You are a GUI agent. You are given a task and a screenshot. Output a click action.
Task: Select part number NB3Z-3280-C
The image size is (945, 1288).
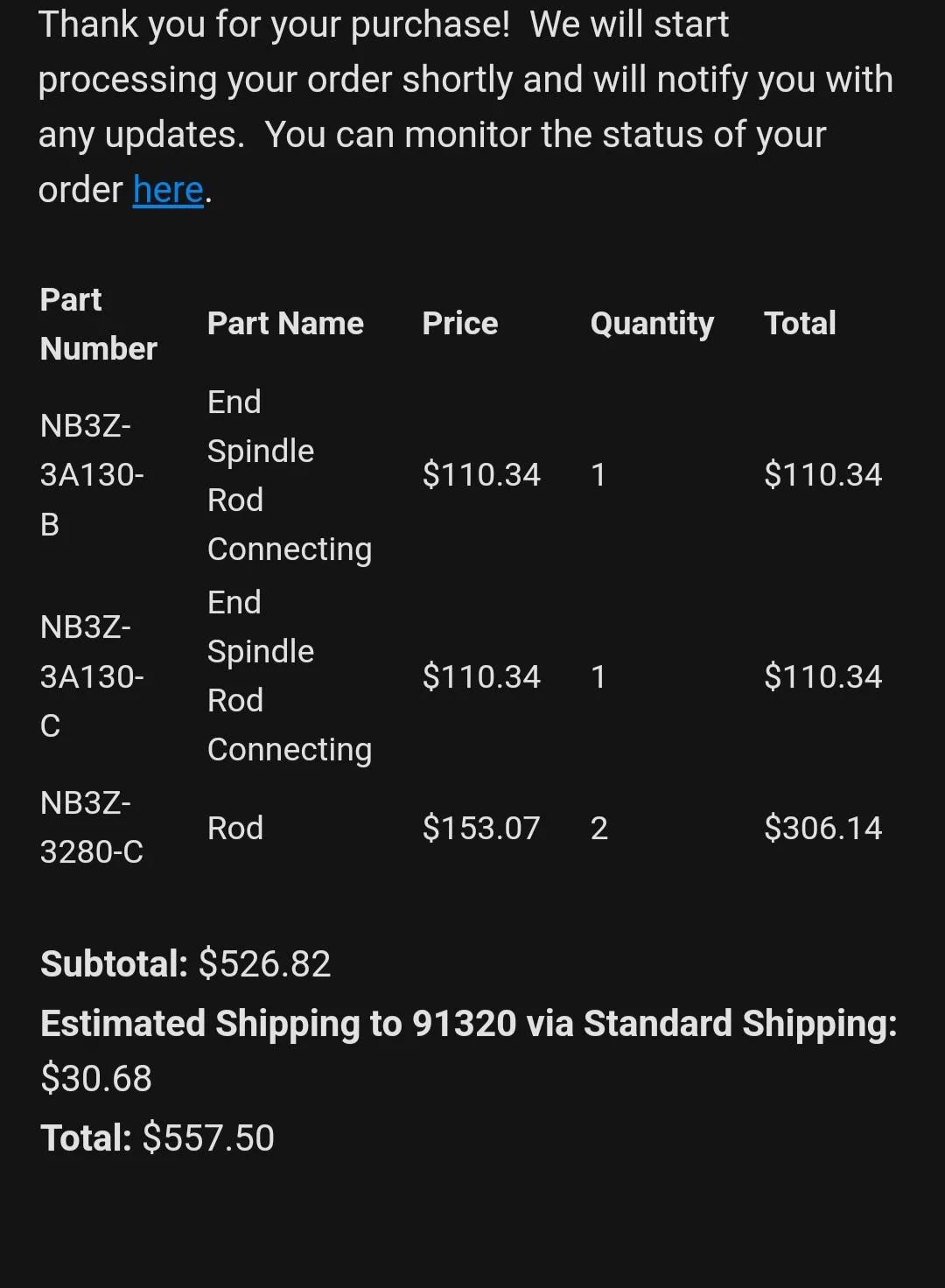coord(92,828)
